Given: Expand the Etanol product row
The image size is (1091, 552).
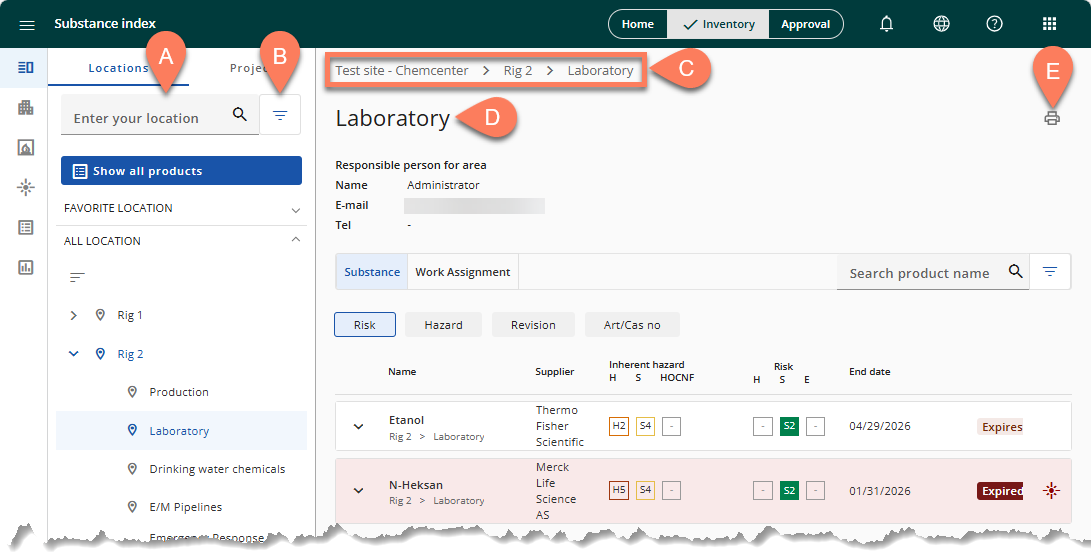Looking at the screenshot, I should coord(358,427).
